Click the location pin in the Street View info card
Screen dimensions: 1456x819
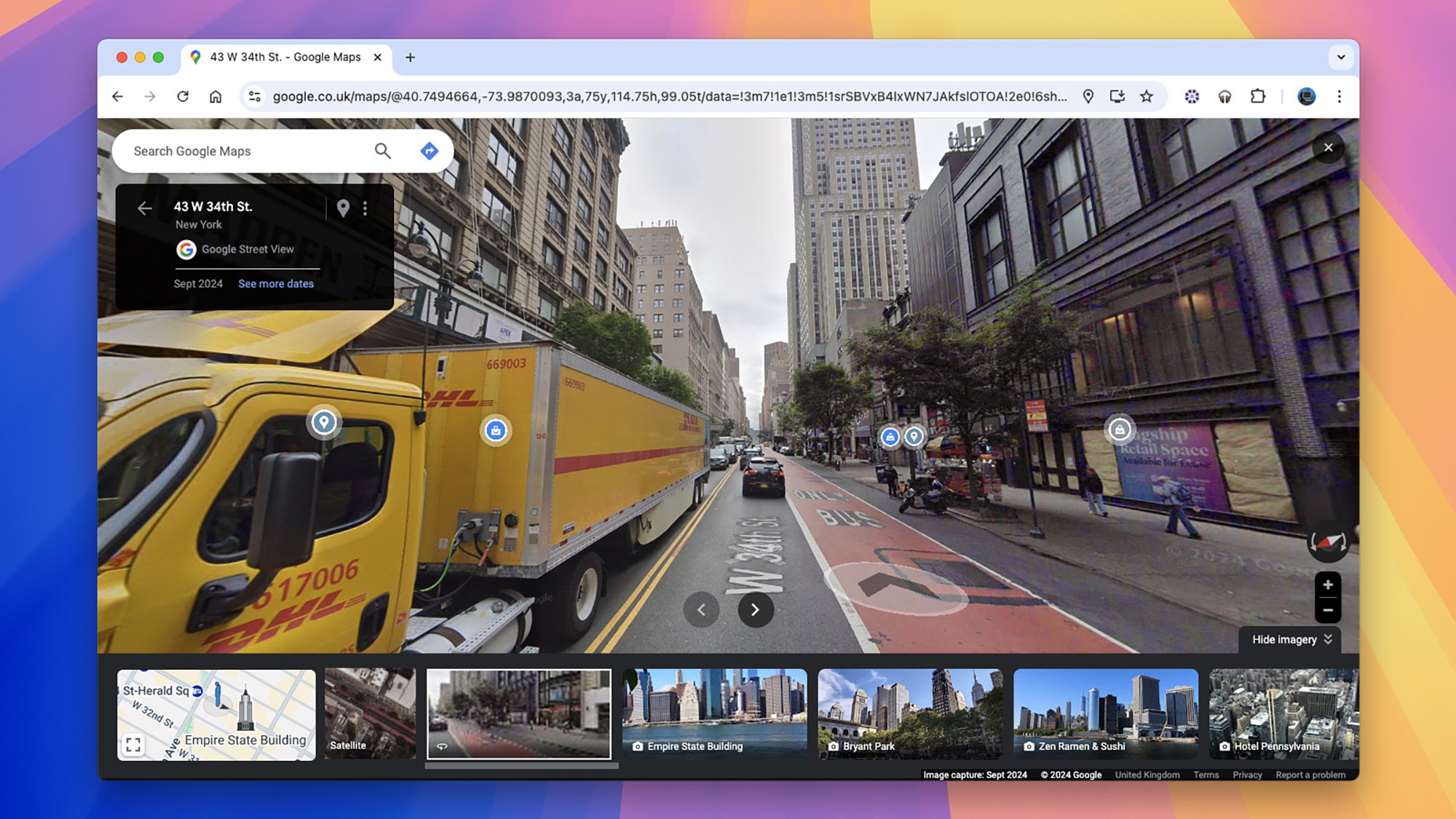point(343,208)
